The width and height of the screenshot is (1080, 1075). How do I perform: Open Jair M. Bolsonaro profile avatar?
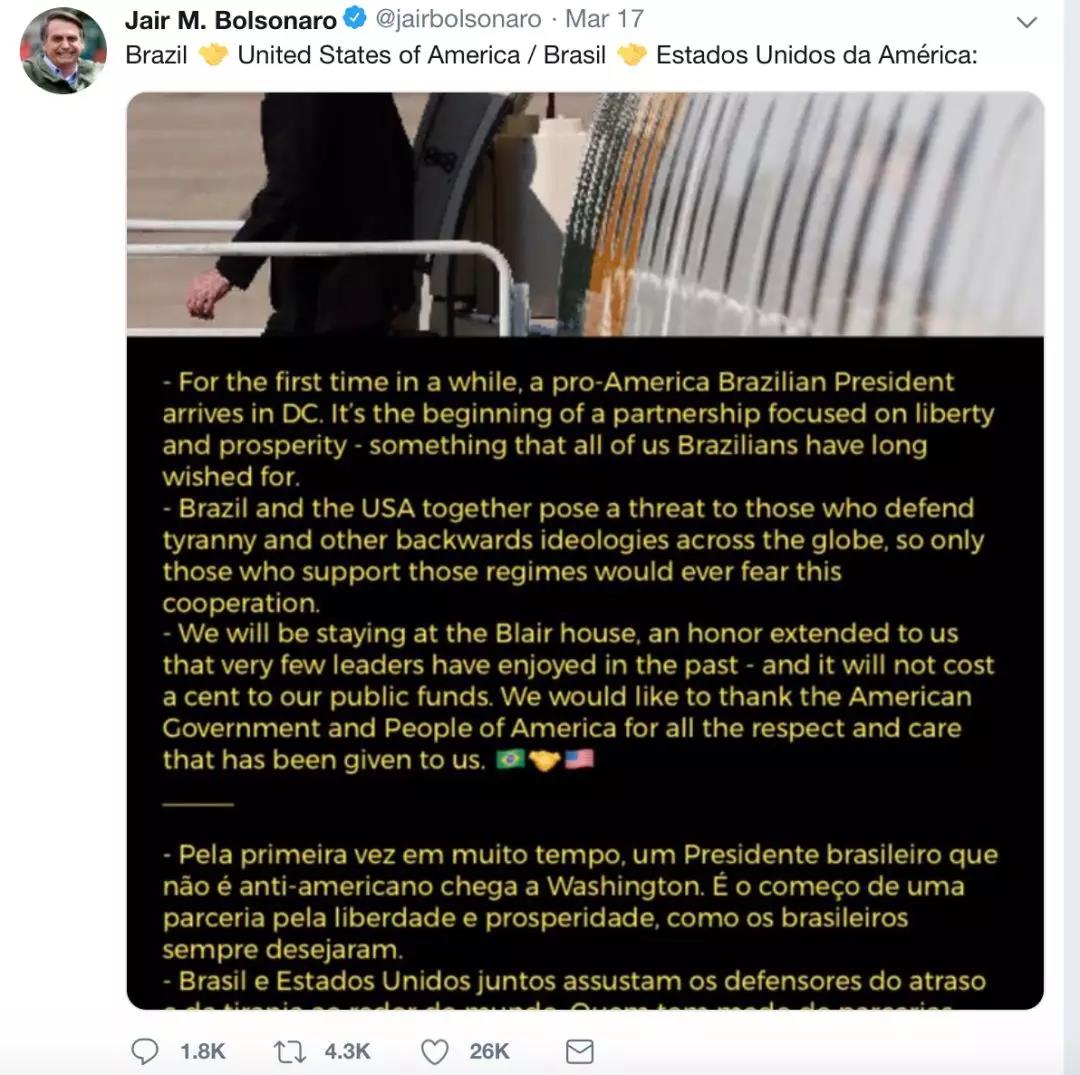tap(63, 50)
